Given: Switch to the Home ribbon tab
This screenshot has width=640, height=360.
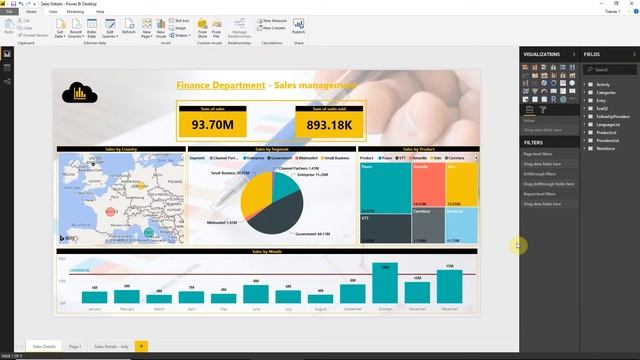Looking at the screenshot, I should pyautogui.click(x=31, y=12).
